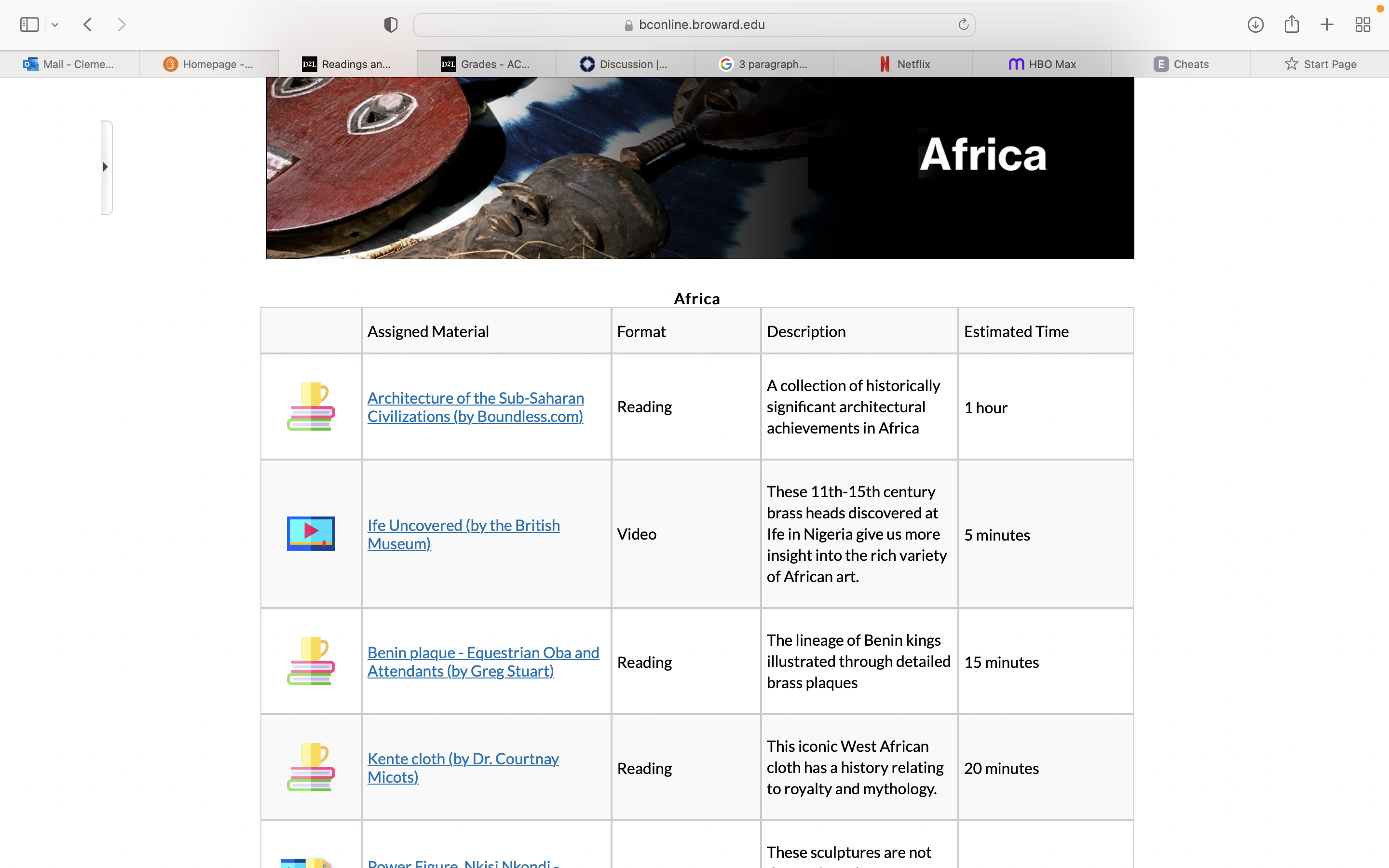
Task: Switch to the Cheats tab
Action: 1181,64
